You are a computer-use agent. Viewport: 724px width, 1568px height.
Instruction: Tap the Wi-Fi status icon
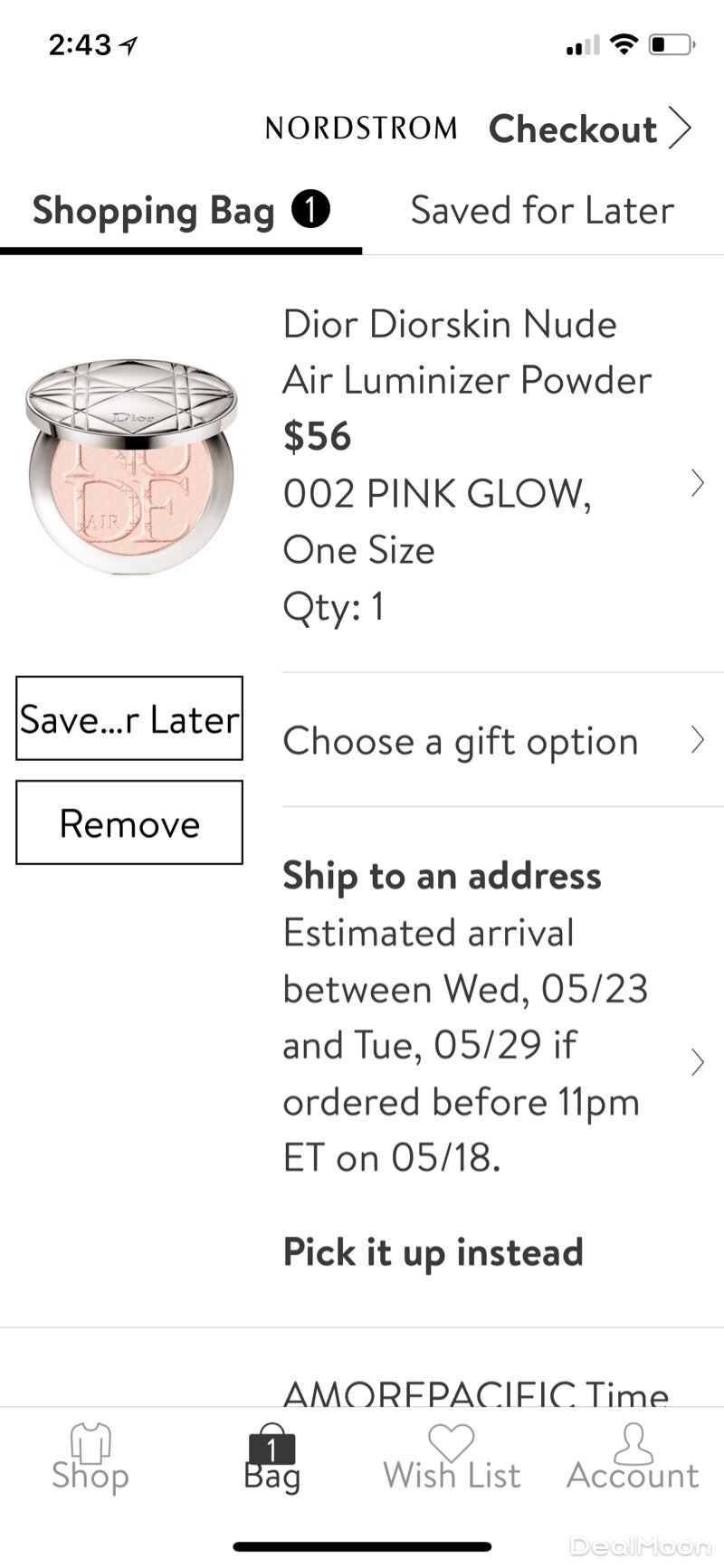pyautogui.click(x=623, y=43)
